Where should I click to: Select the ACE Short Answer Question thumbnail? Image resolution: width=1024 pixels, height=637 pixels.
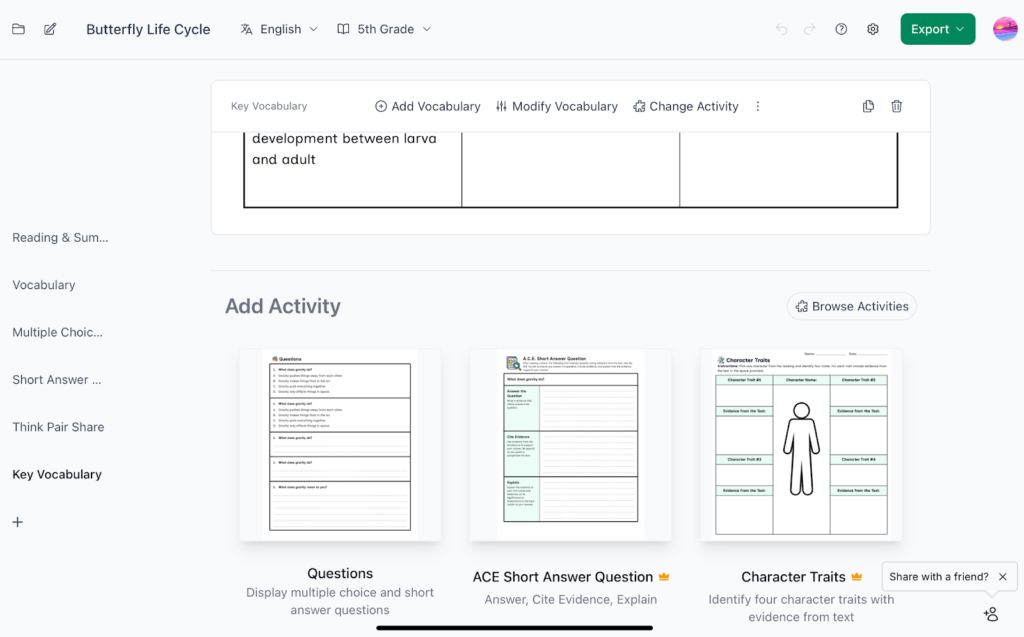coord(570,445)
